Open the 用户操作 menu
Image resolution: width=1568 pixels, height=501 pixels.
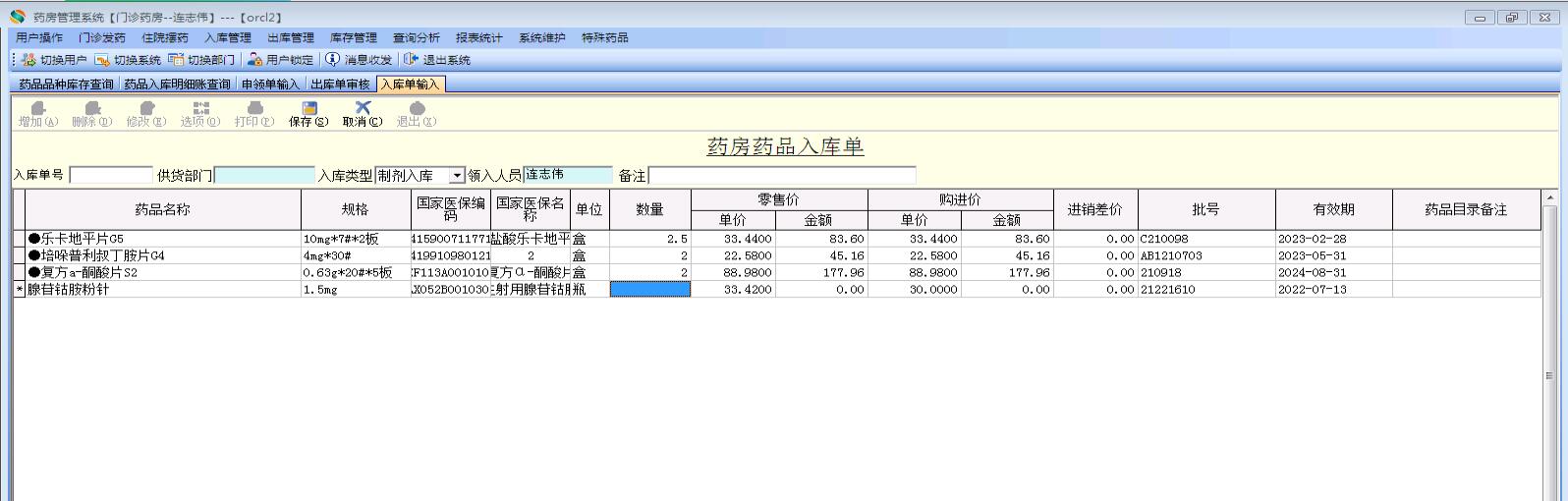point(39,37)
